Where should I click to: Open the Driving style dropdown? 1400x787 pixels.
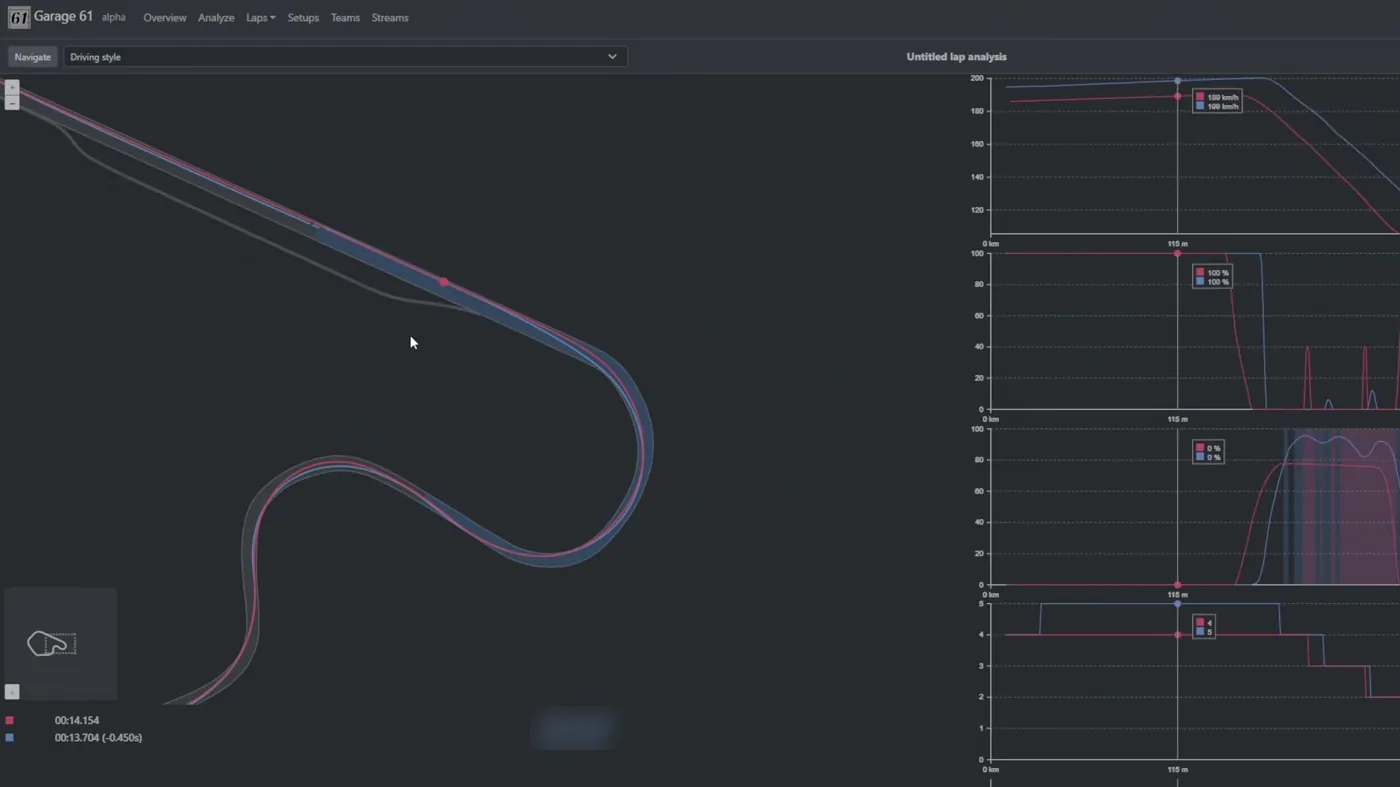[345, 57]
